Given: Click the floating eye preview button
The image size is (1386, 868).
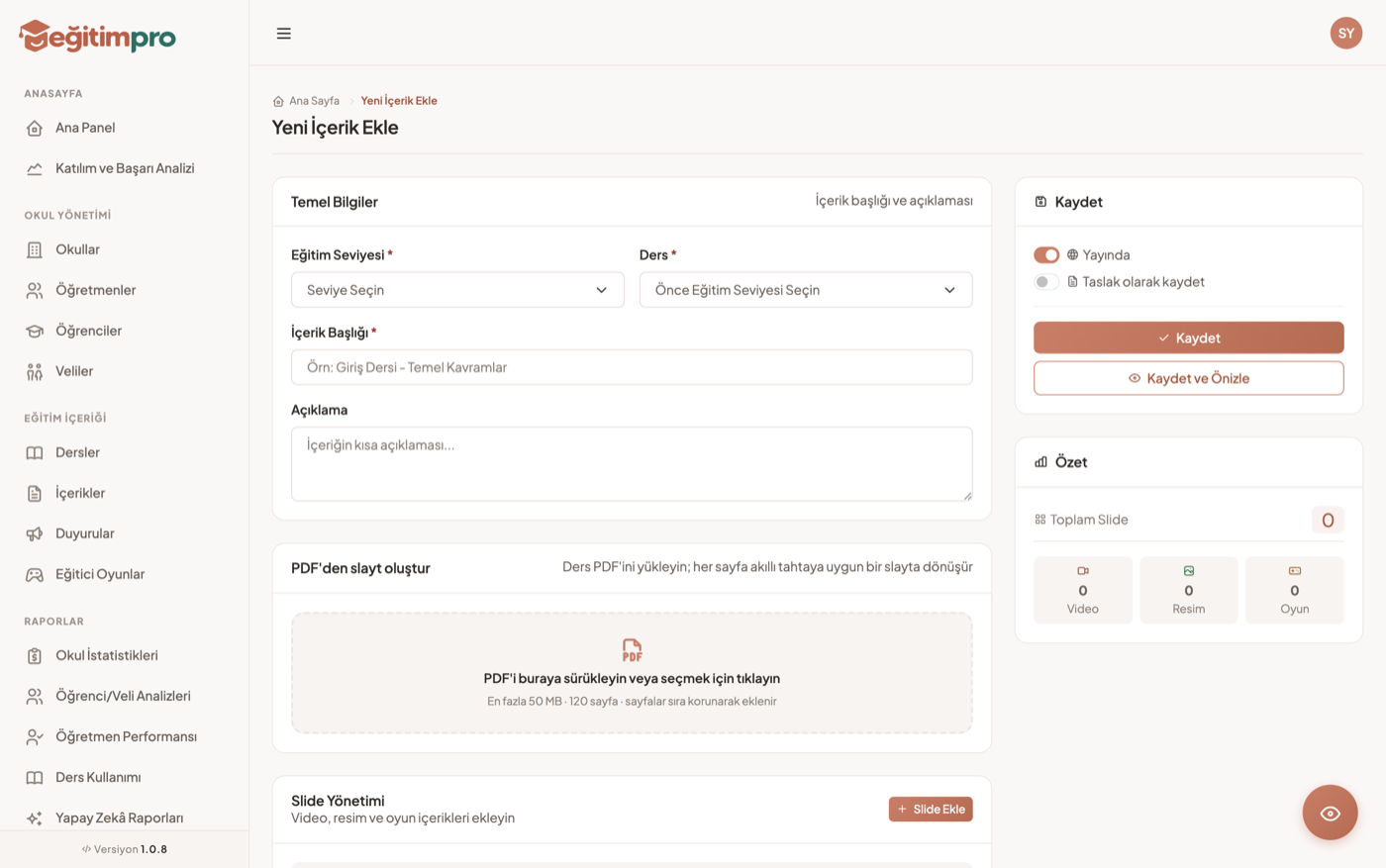Looking at the screenshot, I should [x=1330, y=813].
